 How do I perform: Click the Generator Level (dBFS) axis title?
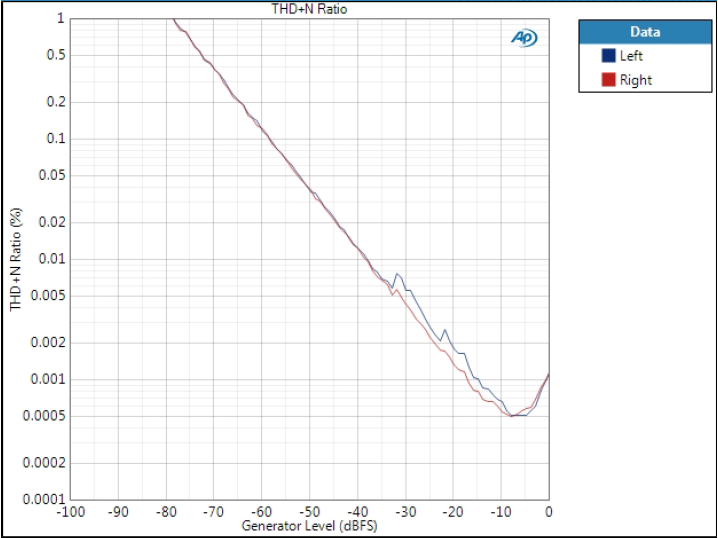(310, 525)
